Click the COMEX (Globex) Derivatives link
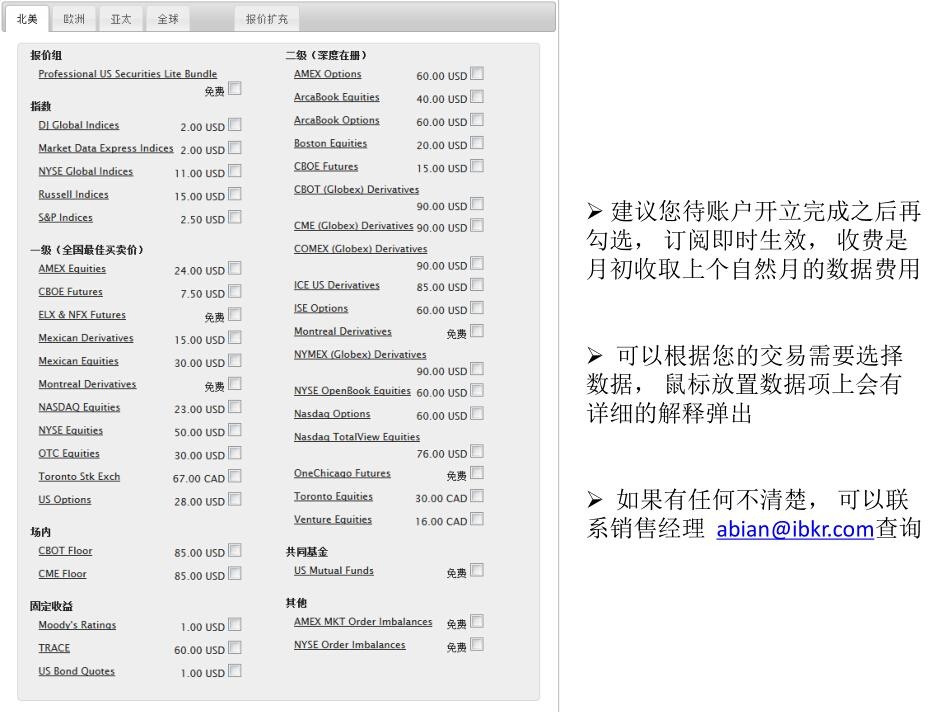This screenshot has width=929, height=712. 361,249
